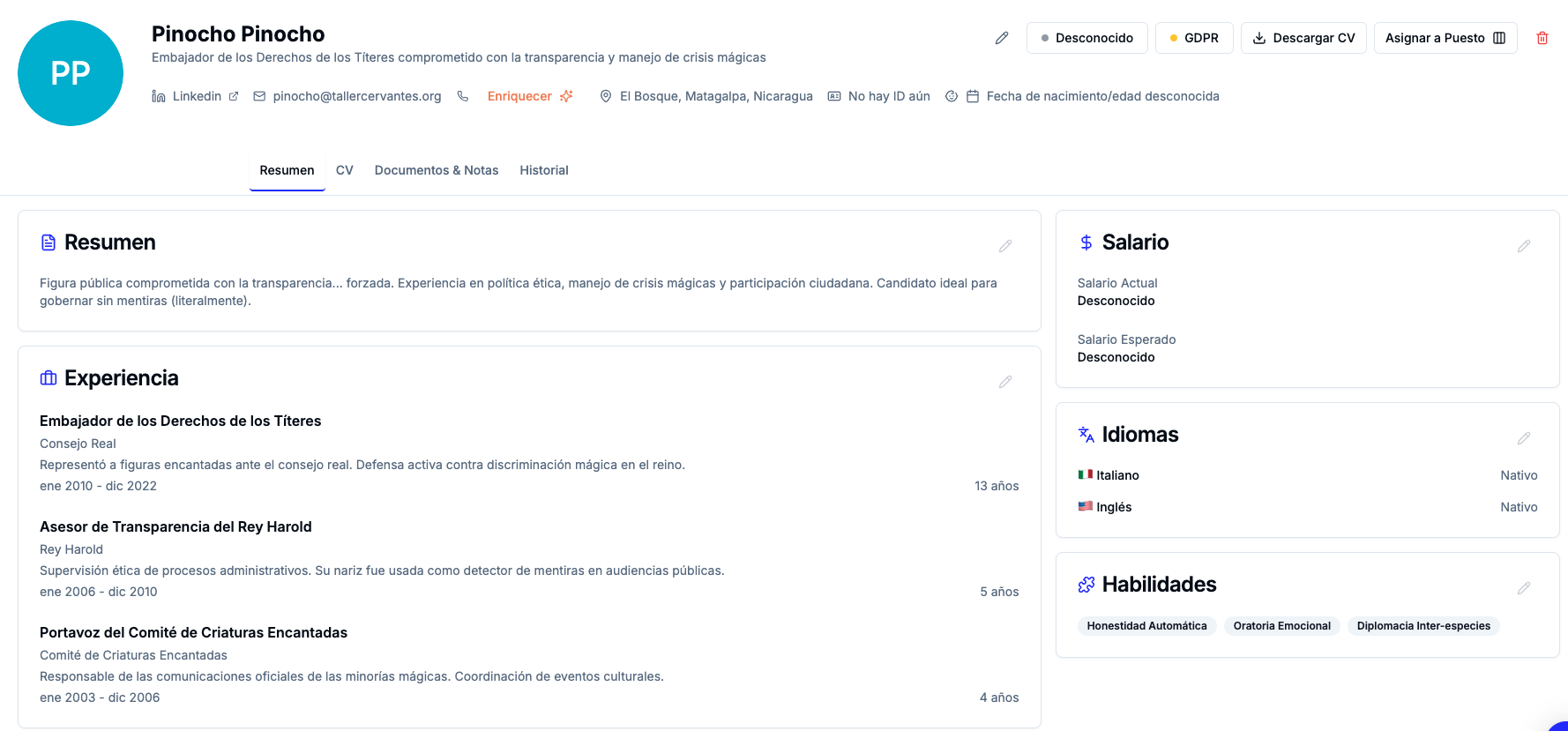The image size is (1568, 731).
Task: Click "El Bosque, Matagalpa, Nicaragua" location text
Action: click(x=716, y=96)
